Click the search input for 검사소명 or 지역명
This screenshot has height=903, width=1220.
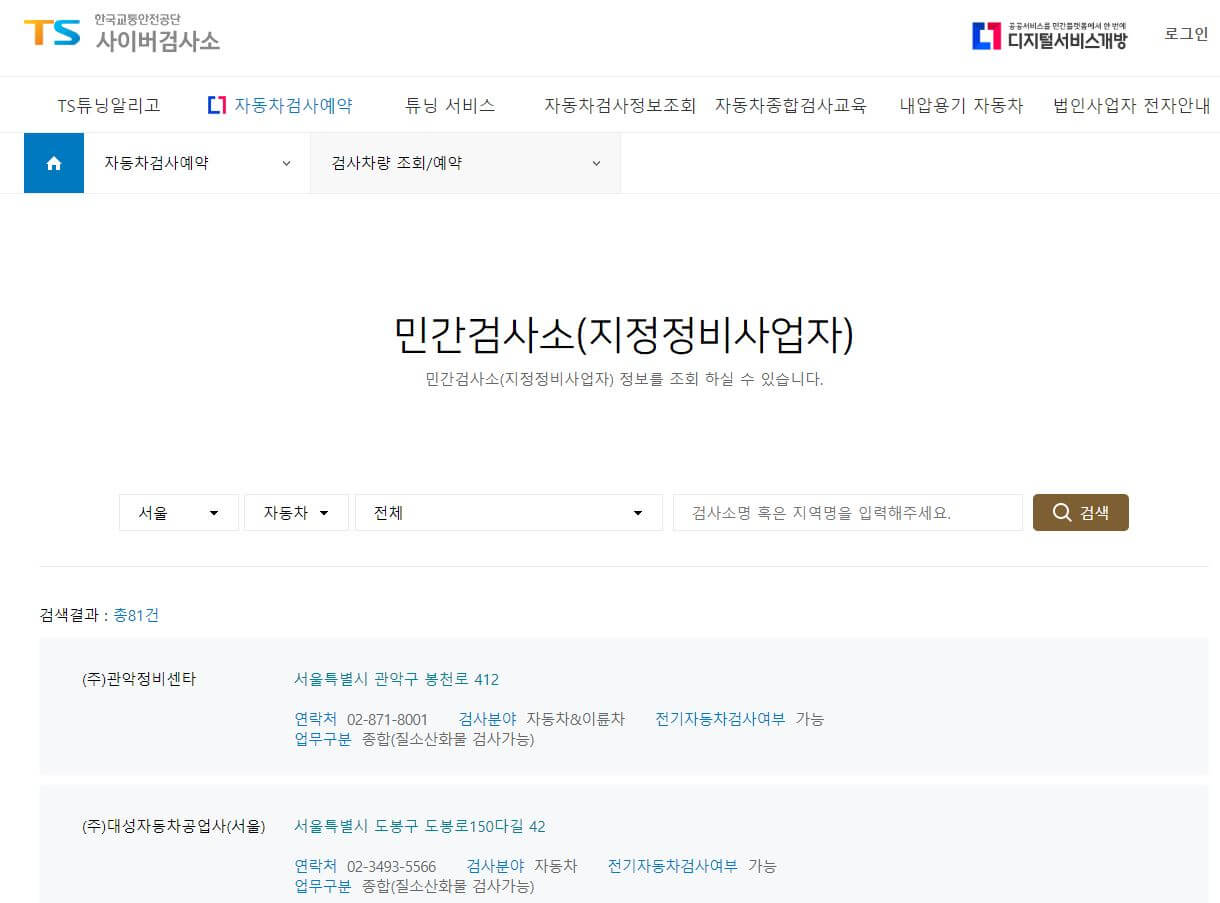point(848,512)
